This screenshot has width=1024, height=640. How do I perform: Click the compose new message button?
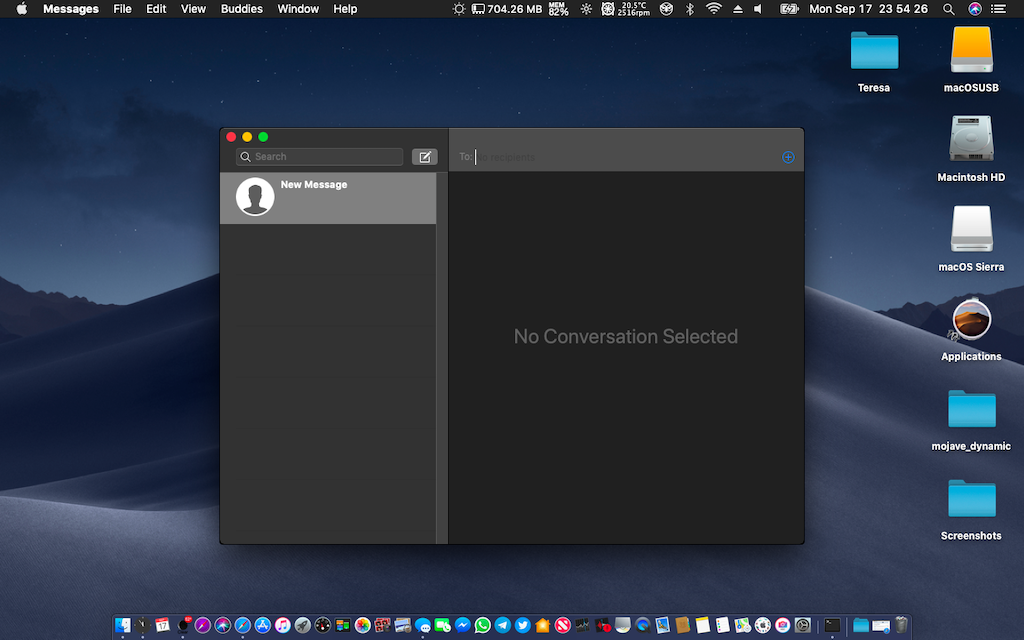(424, 157)
